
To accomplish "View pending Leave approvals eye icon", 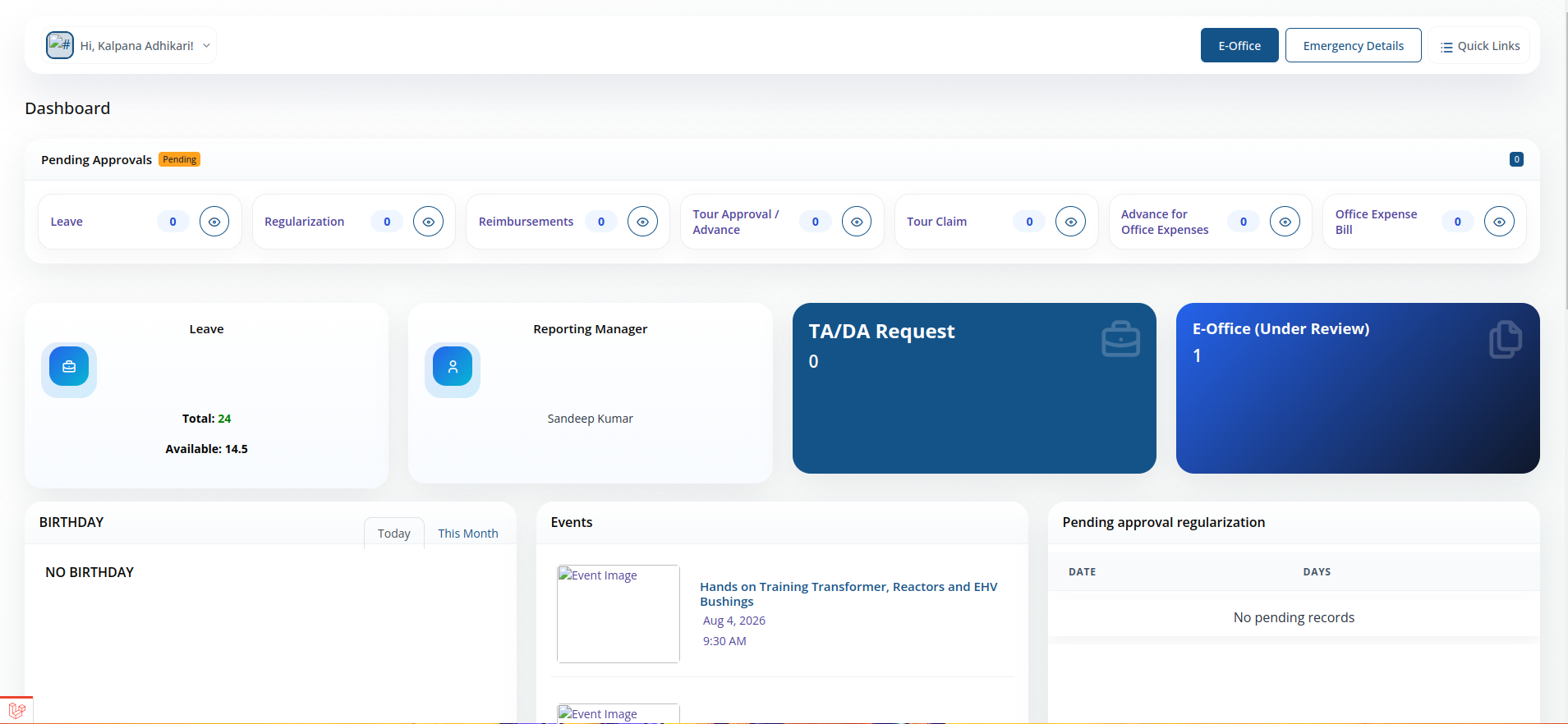I will pos(214,222).
